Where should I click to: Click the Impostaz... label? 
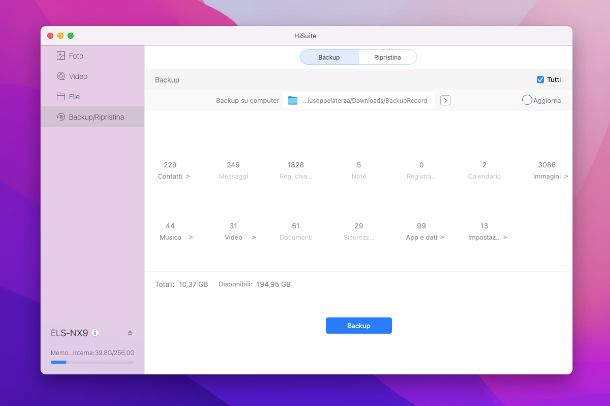pos(484,237)
